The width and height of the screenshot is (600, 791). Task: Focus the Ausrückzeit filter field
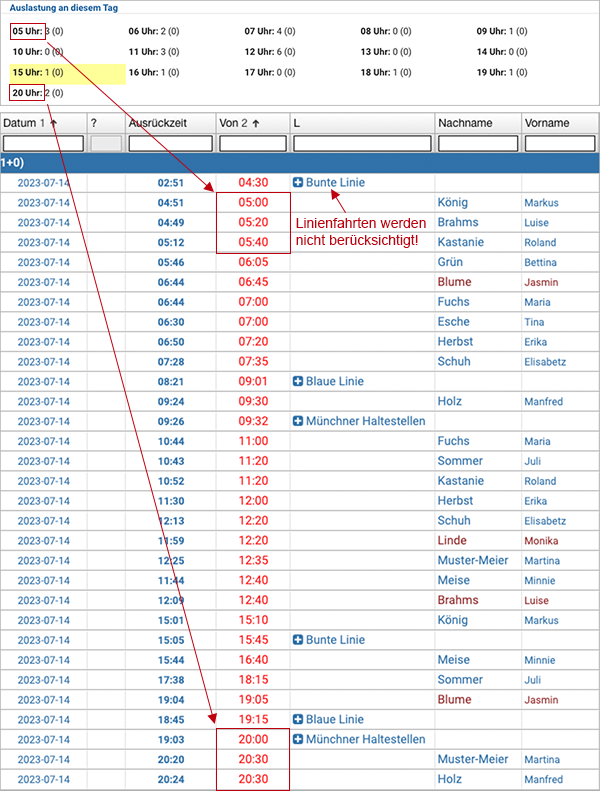171,143
